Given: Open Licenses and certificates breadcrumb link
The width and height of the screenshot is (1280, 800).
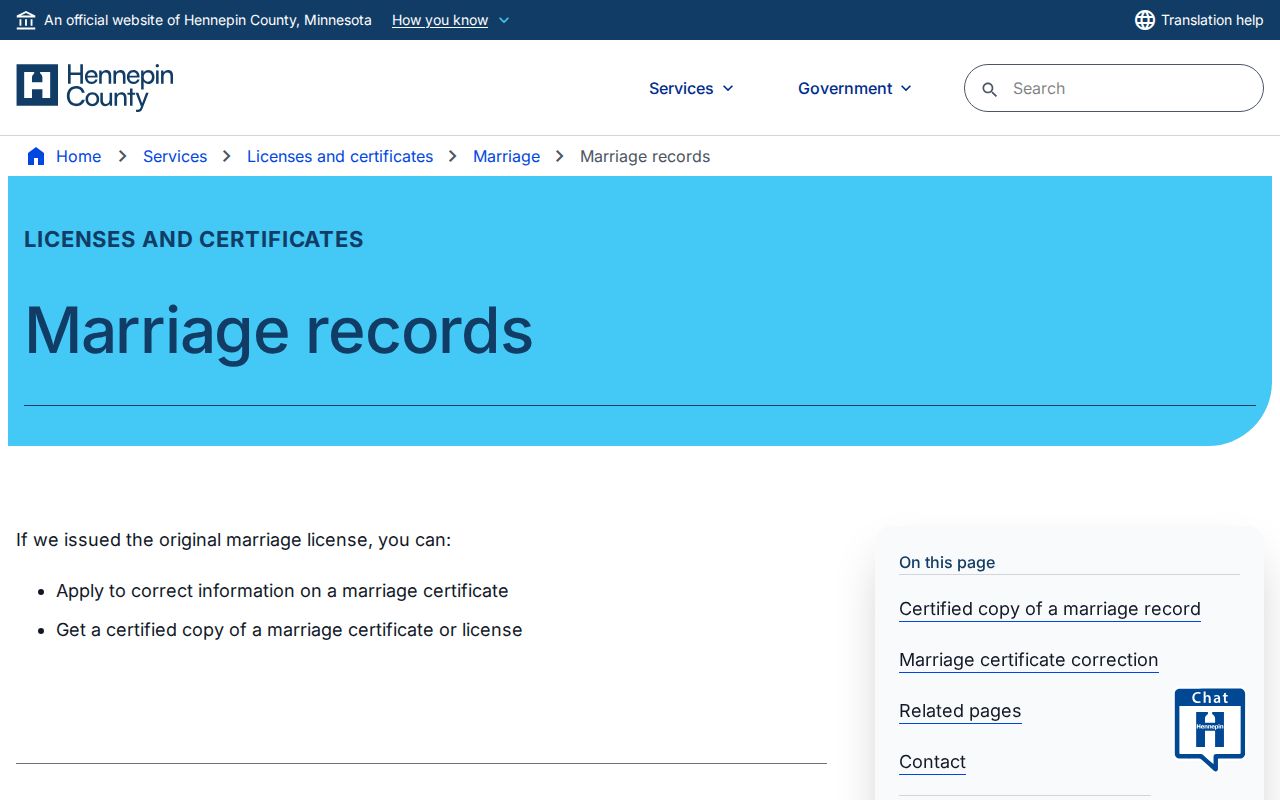Looking at the screenshot, I should pyautogui.click(x=340, y=156).
